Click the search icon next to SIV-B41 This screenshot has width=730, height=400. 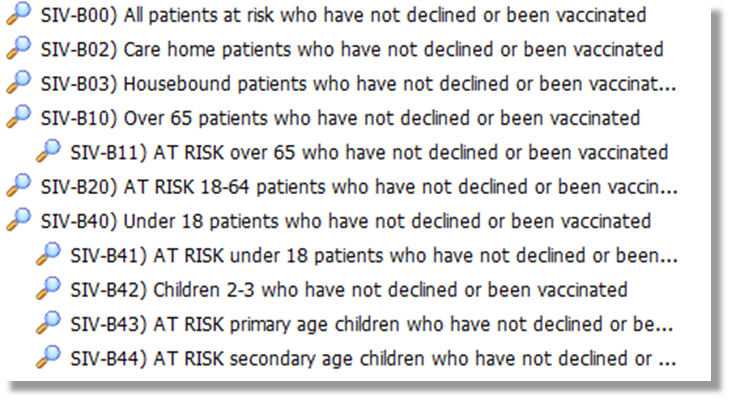pos(48,254)
